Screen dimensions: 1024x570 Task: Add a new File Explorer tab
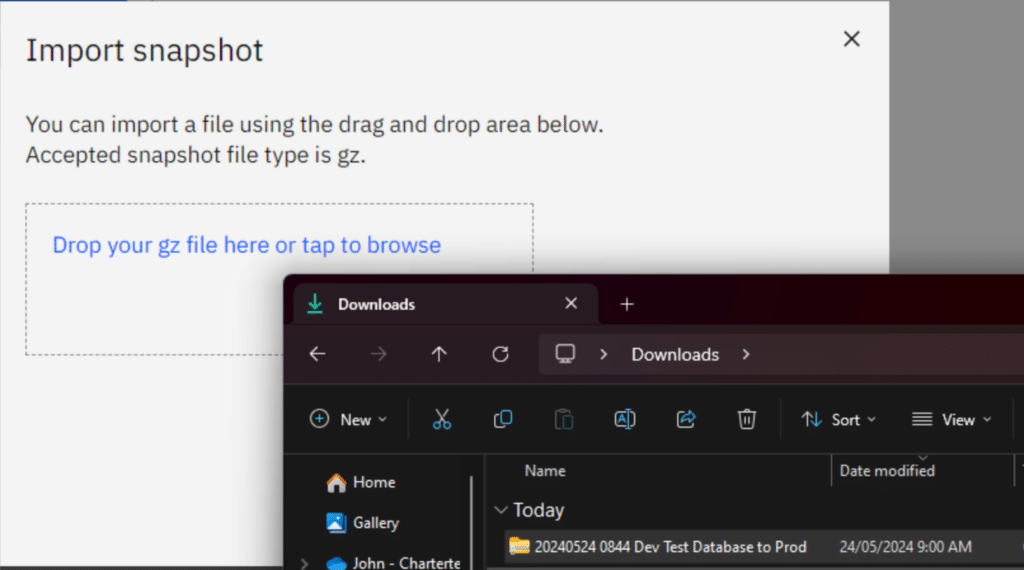[x=627, y=304]
